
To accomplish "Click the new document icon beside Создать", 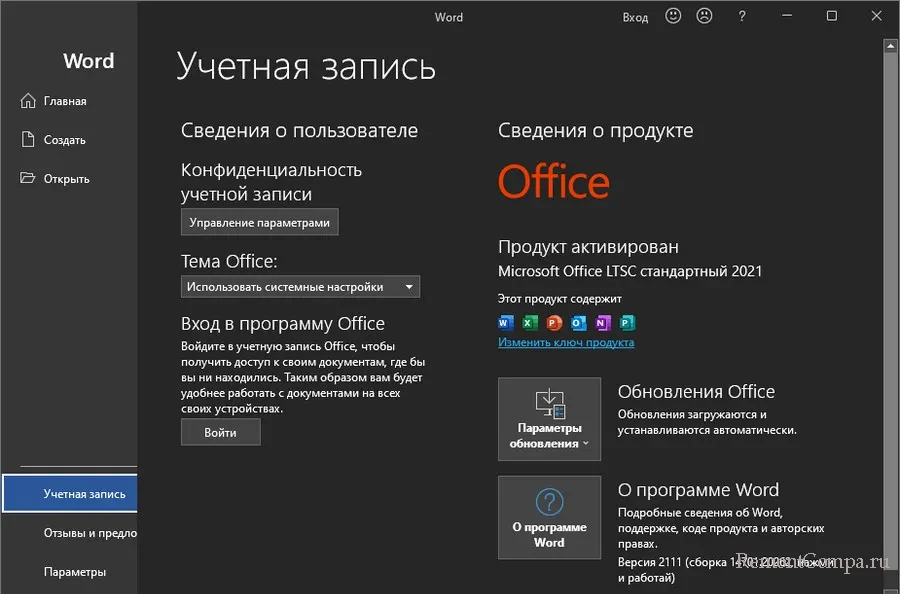I will (28, 139).
